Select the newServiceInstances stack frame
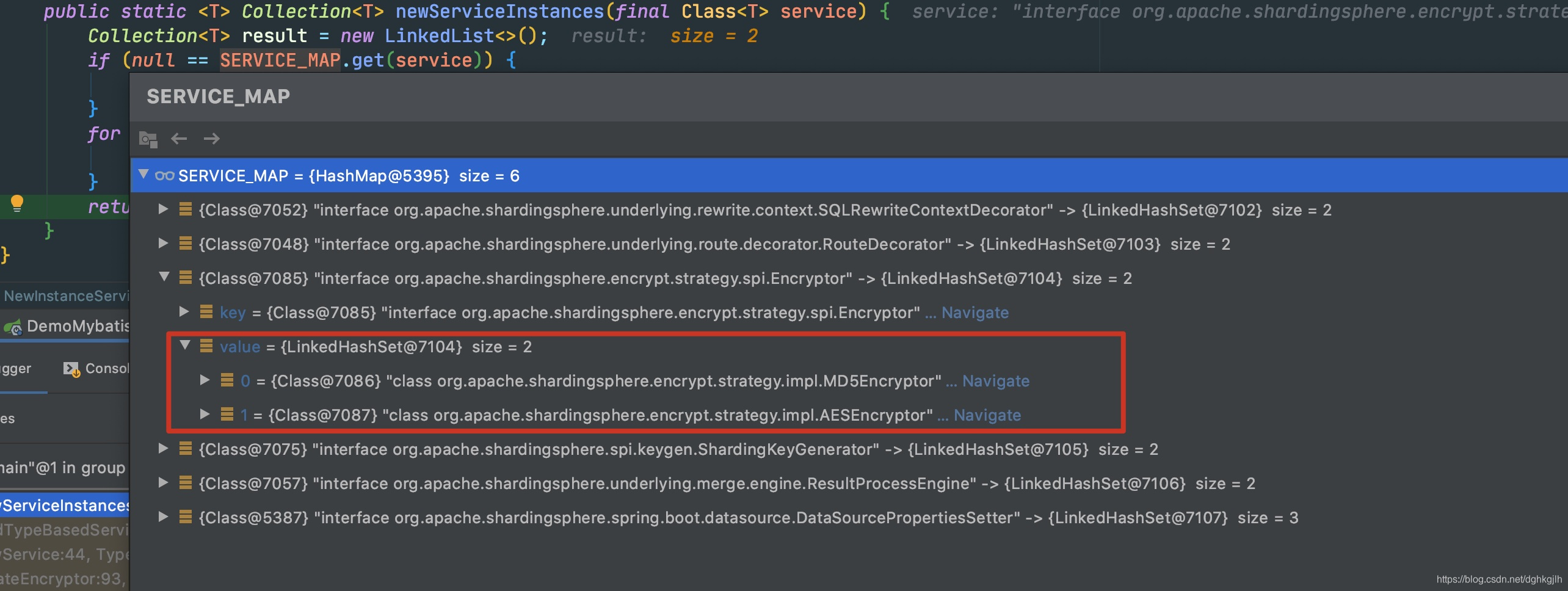1568x591 pixels. click(x=65, y=506)
